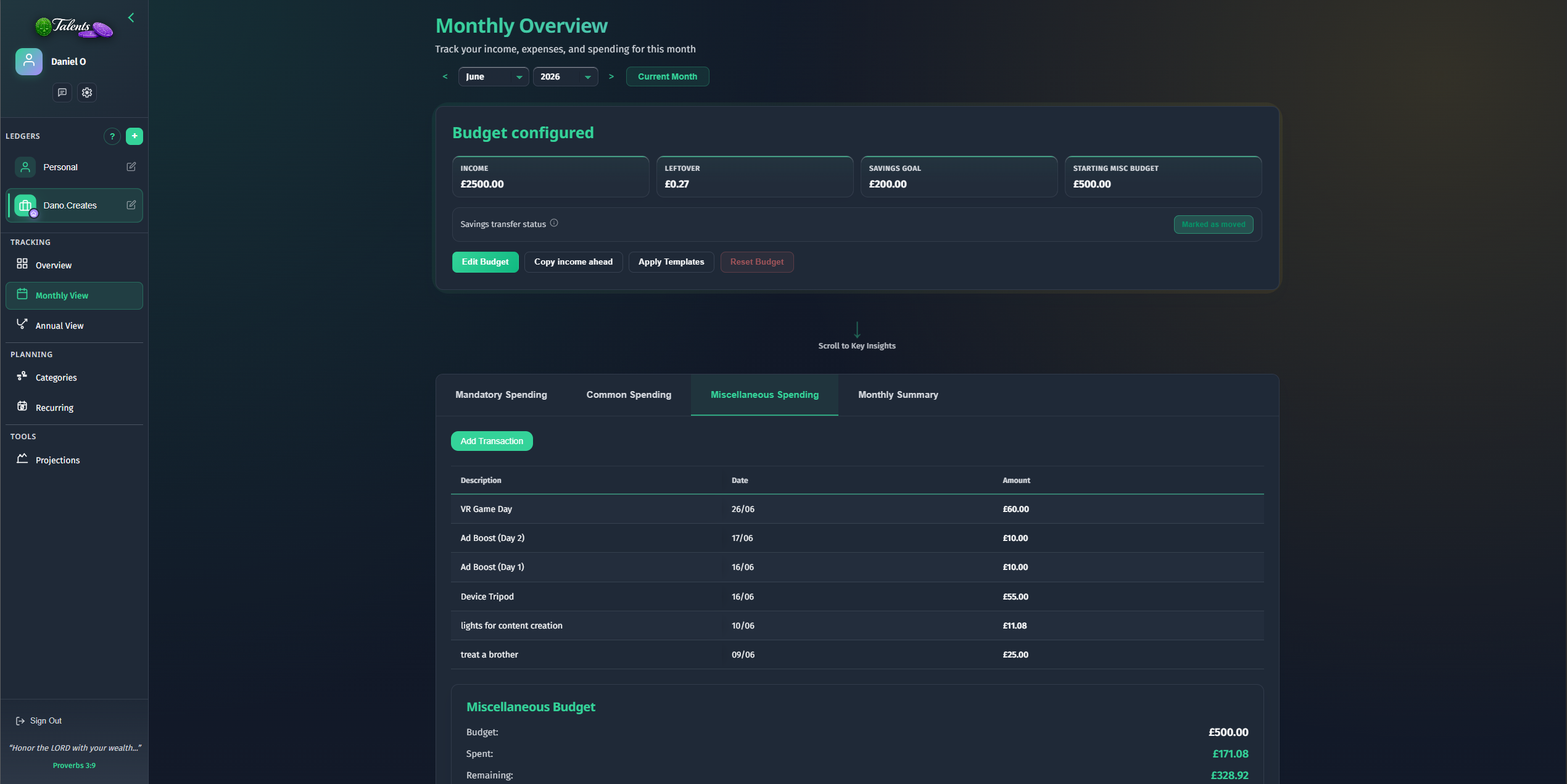The image size is (1567, 784).
Task: Switch to Common Spending tab
Action: (629, 395)
